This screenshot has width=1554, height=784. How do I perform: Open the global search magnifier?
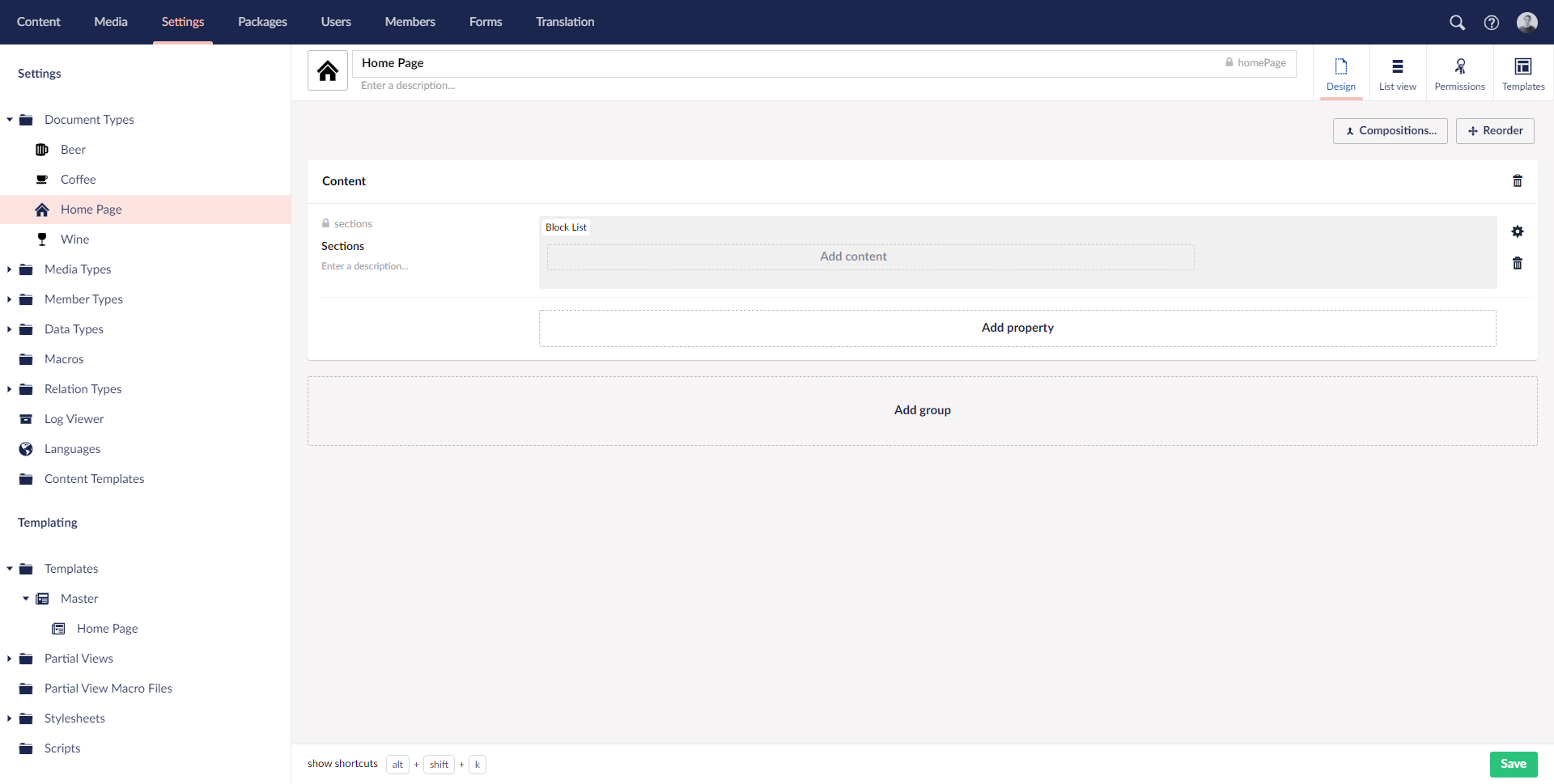(x=1458, y=22)
